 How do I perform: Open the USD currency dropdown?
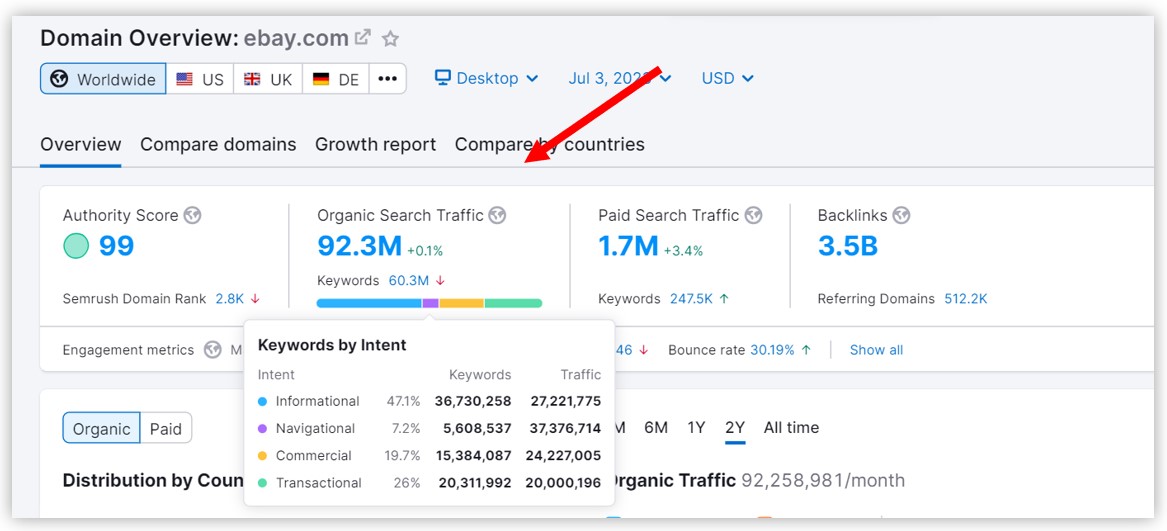pyautogui.click(x=727, y=78)
